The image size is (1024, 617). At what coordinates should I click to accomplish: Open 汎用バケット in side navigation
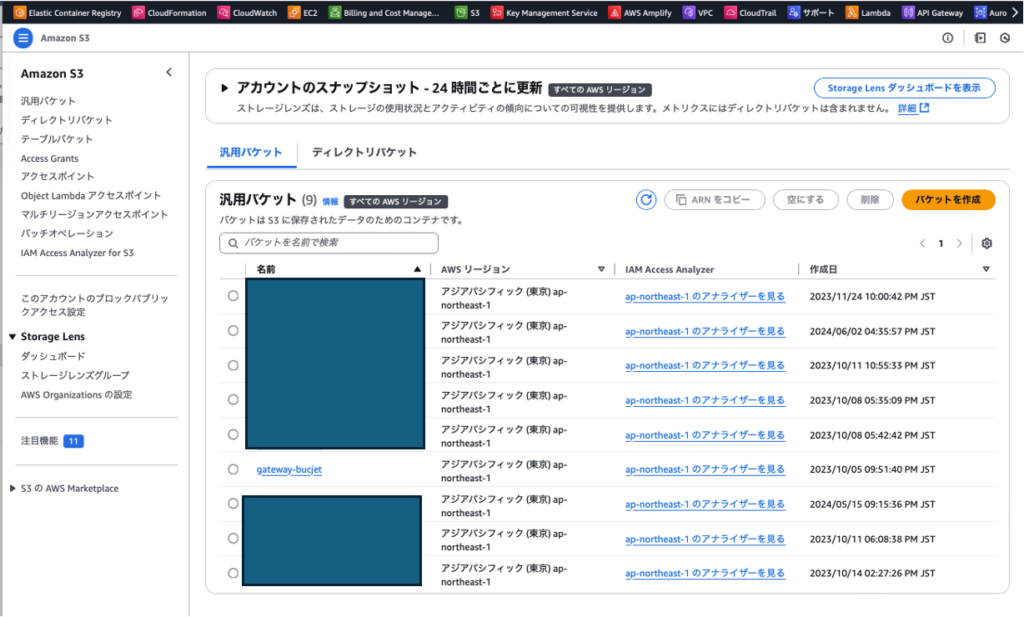point(48,101)
